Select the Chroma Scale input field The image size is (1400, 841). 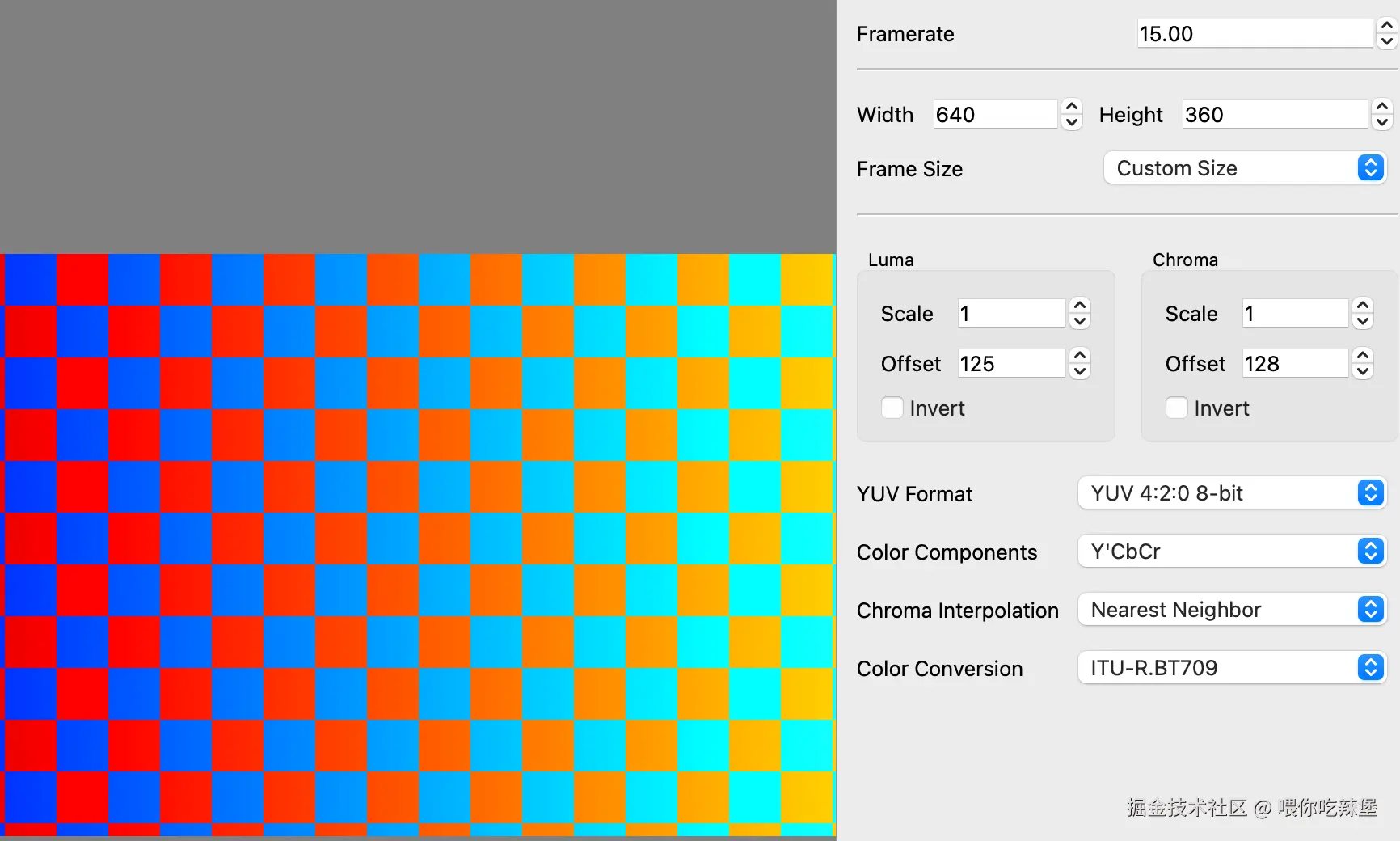coord(1295,314)
